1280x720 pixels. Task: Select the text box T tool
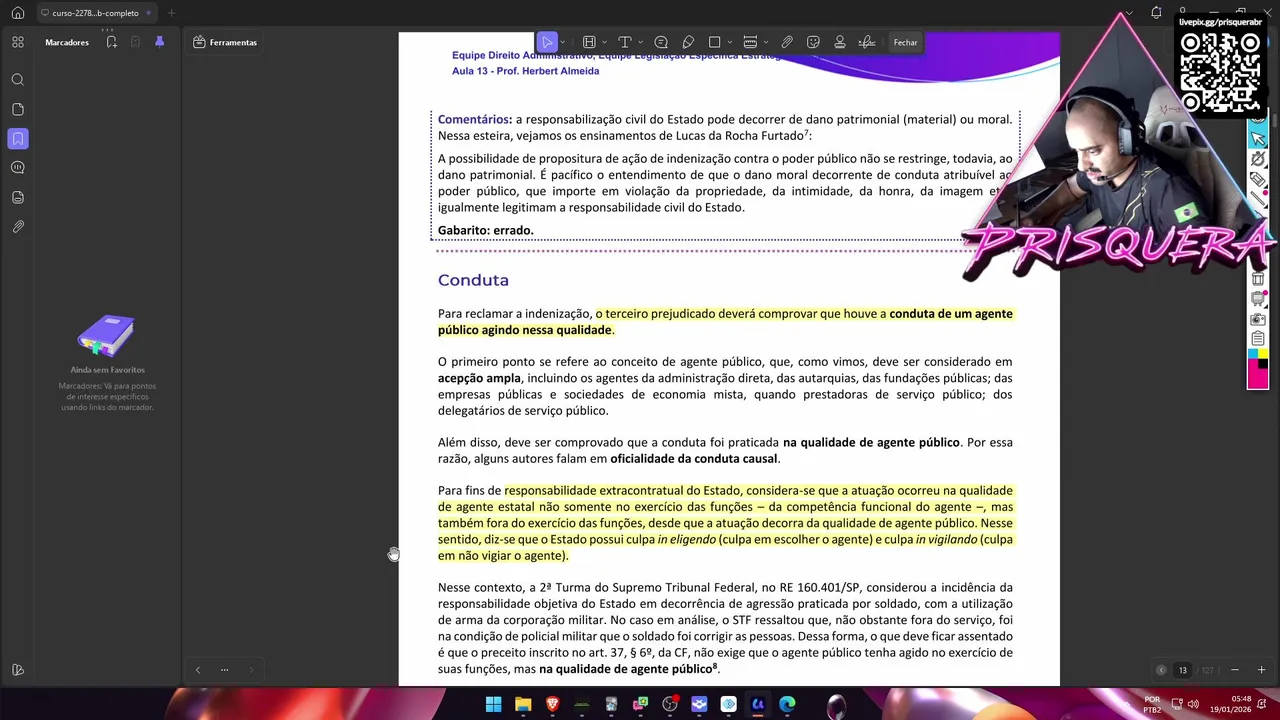pos(624,42)
